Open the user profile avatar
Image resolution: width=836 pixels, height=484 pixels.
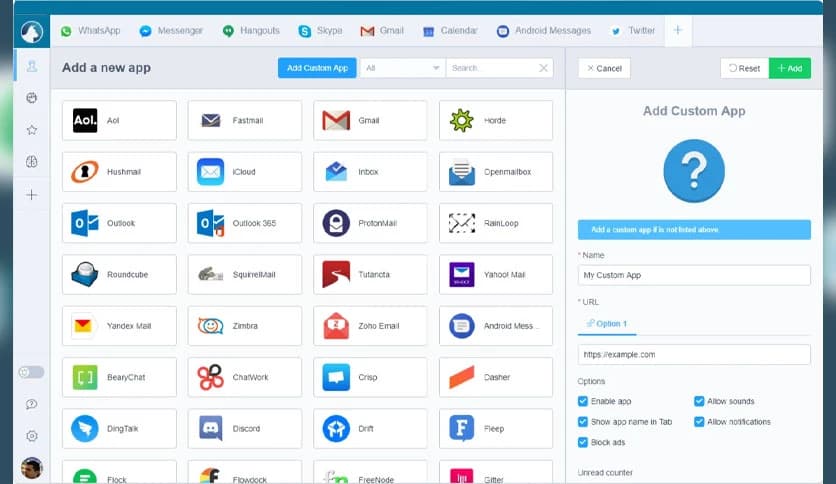pyautogui.click(x=32, y=468)
